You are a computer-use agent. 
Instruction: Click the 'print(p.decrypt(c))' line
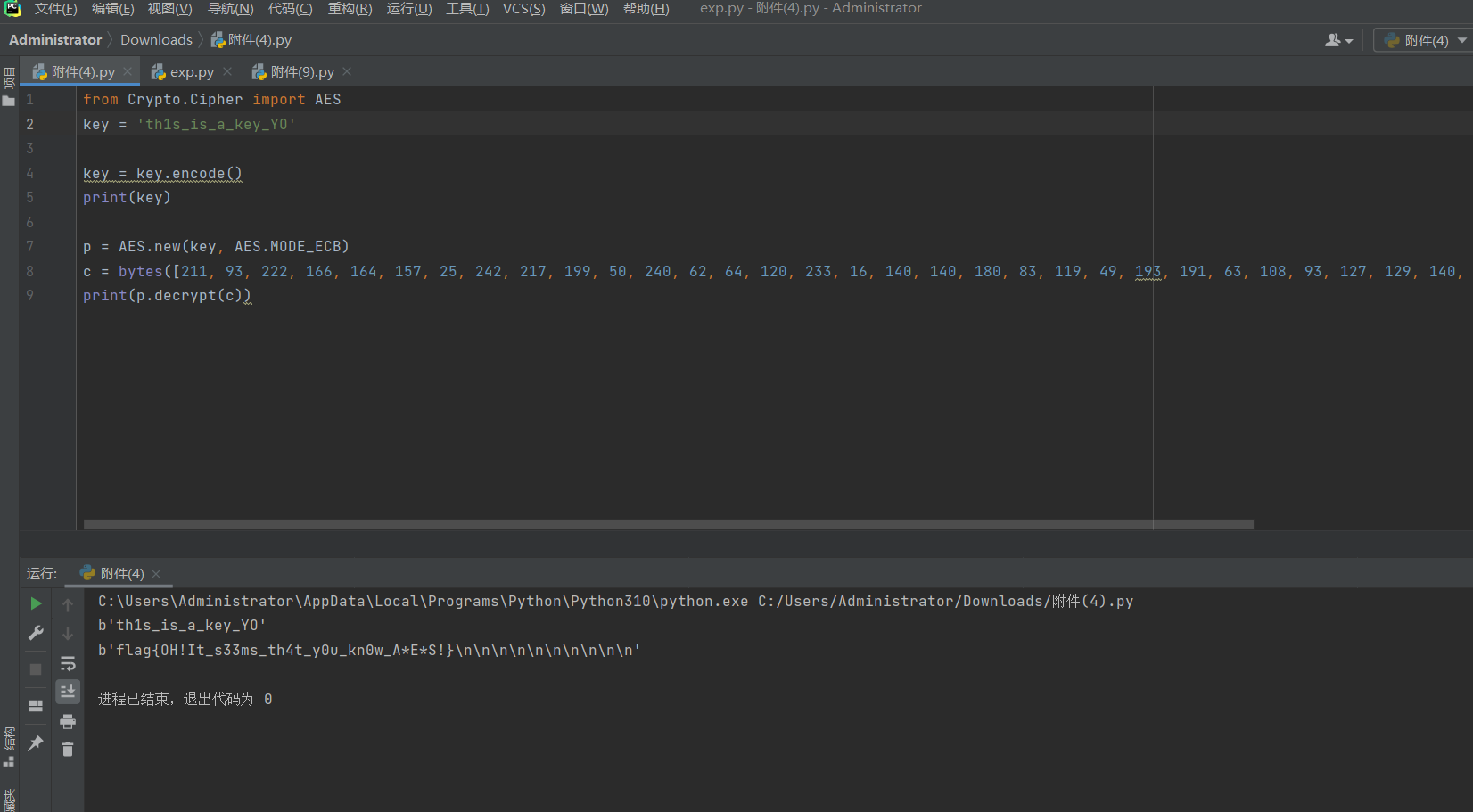tap(167, 296)
